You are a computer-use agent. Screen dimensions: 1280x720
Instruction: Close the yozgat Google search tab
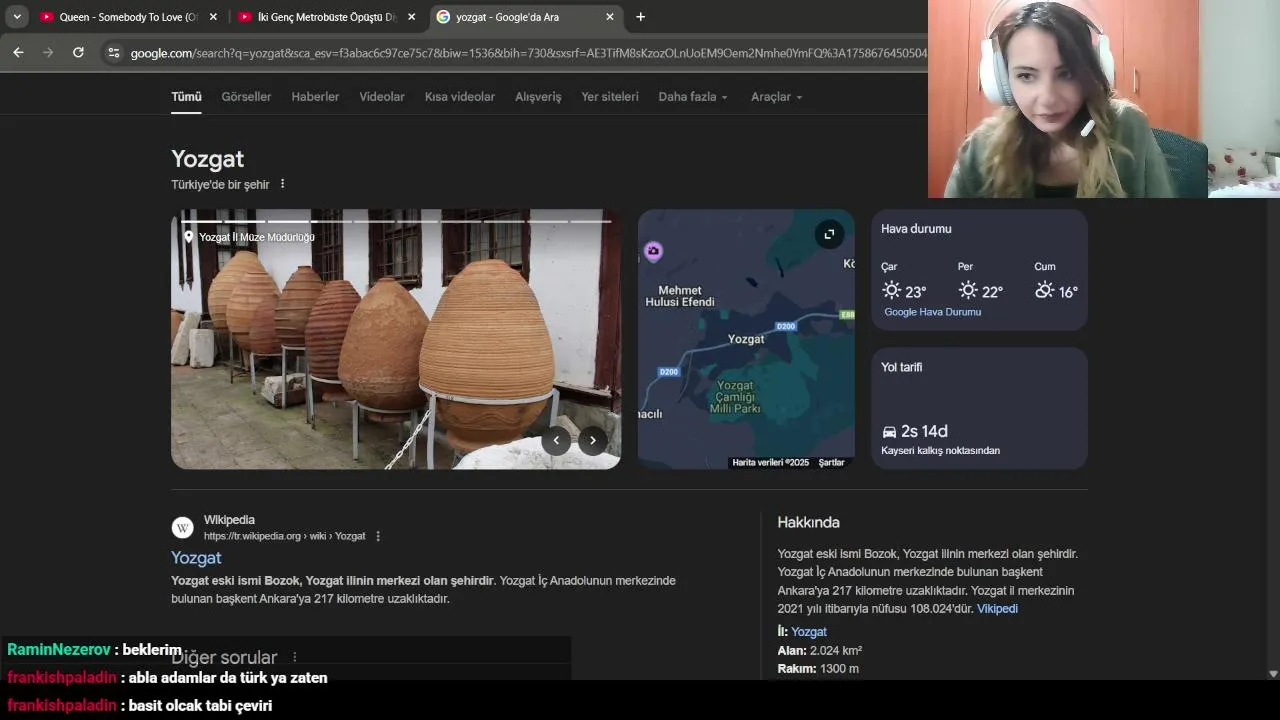[610, 17]
